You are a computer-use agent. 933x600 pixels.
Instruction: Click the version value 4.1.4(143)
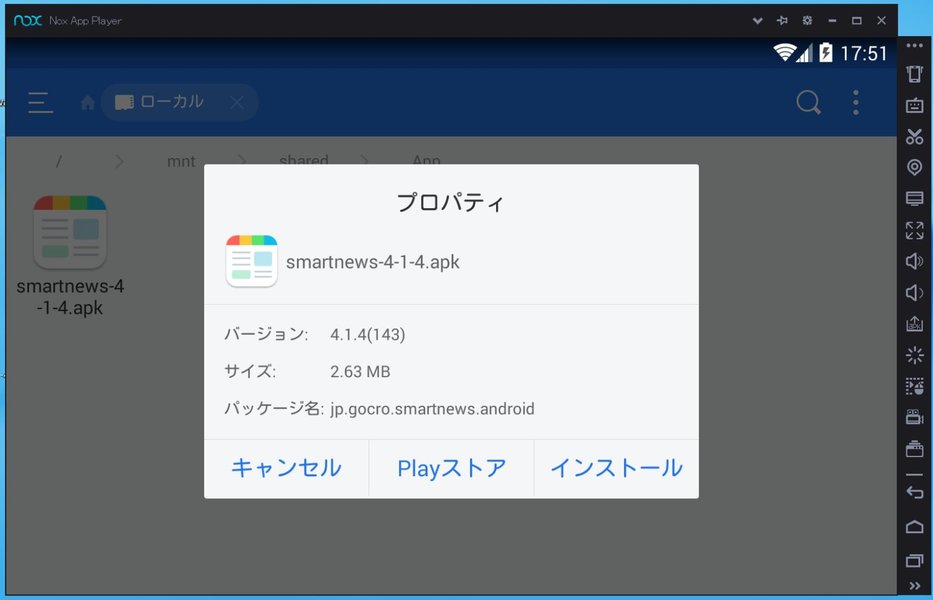point(368,335)
